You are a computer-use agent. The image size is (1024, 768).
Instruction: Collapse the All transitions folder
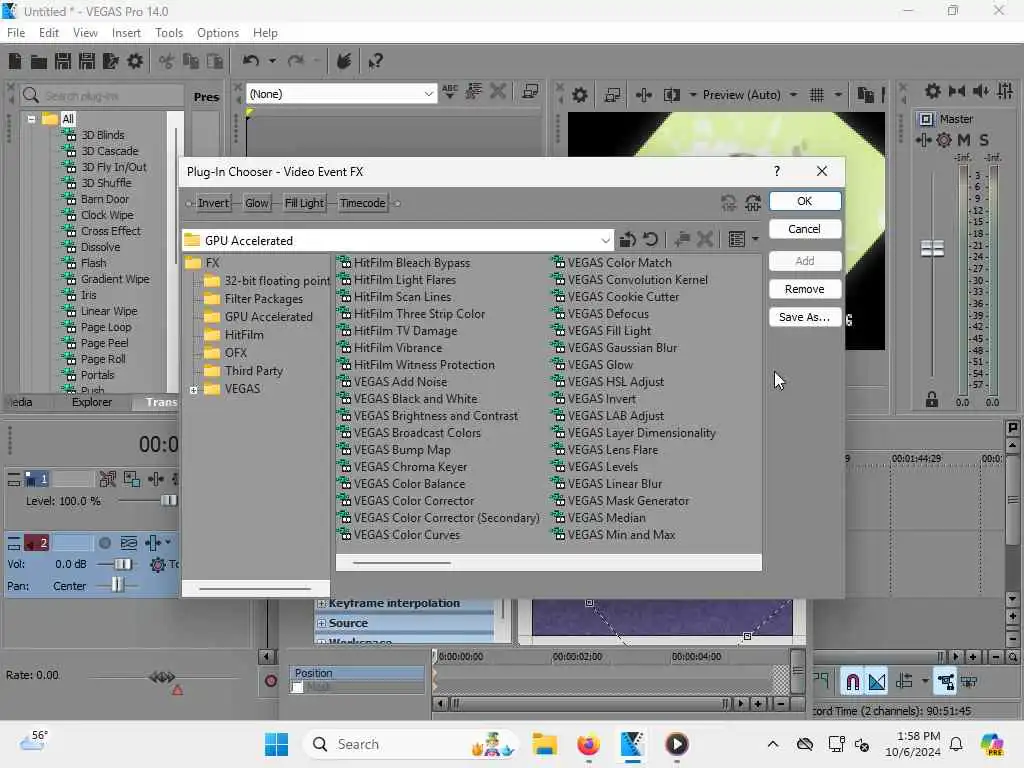(31, 119)
